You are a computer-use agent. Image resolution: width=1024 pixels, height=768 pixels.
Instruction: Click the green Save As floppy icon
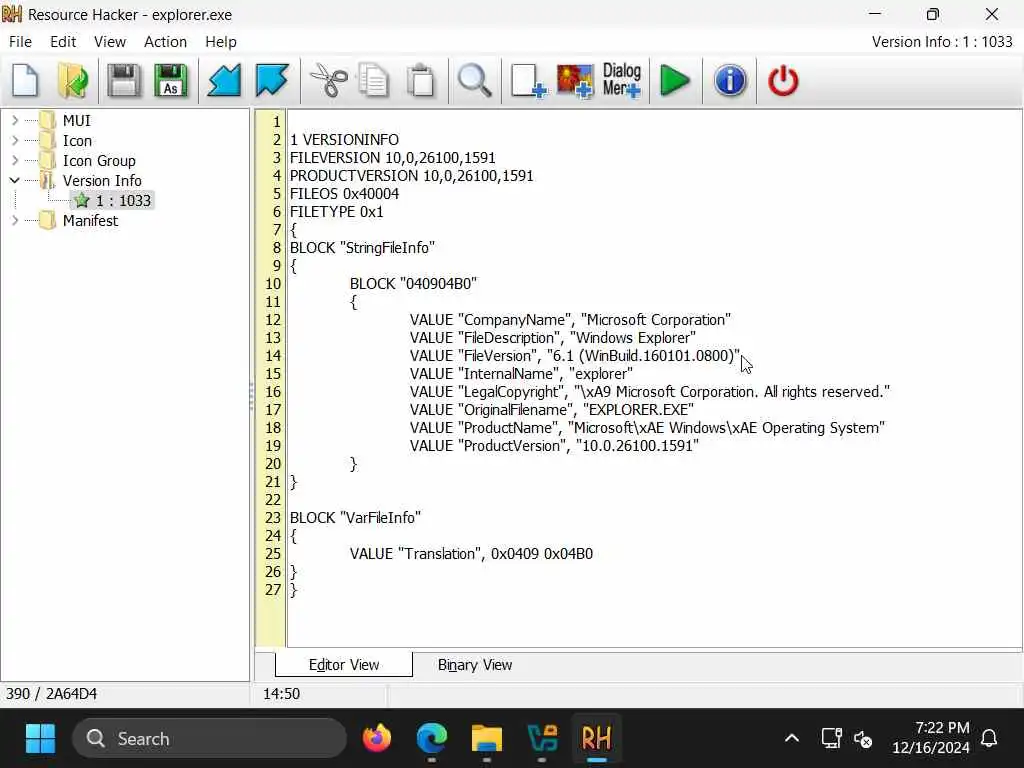click(x=170, y=81)
